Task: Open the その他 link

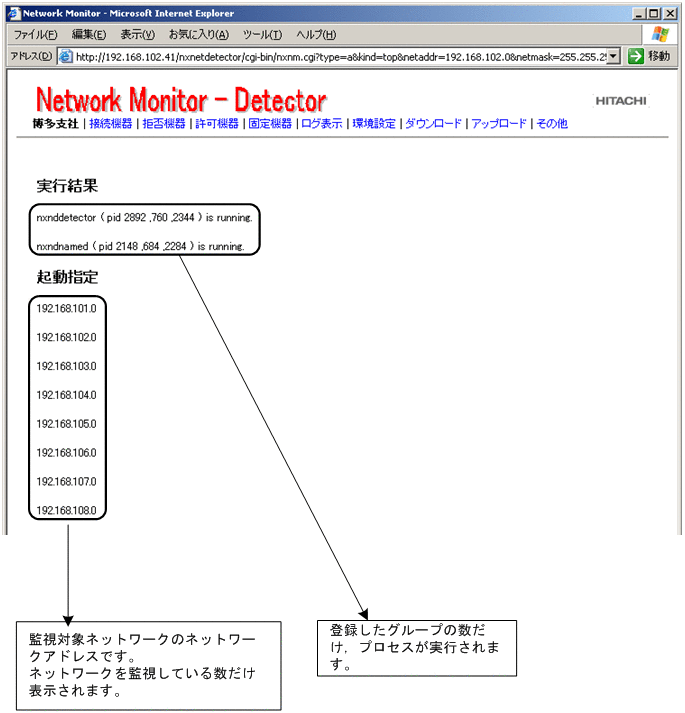Action: 552,124
